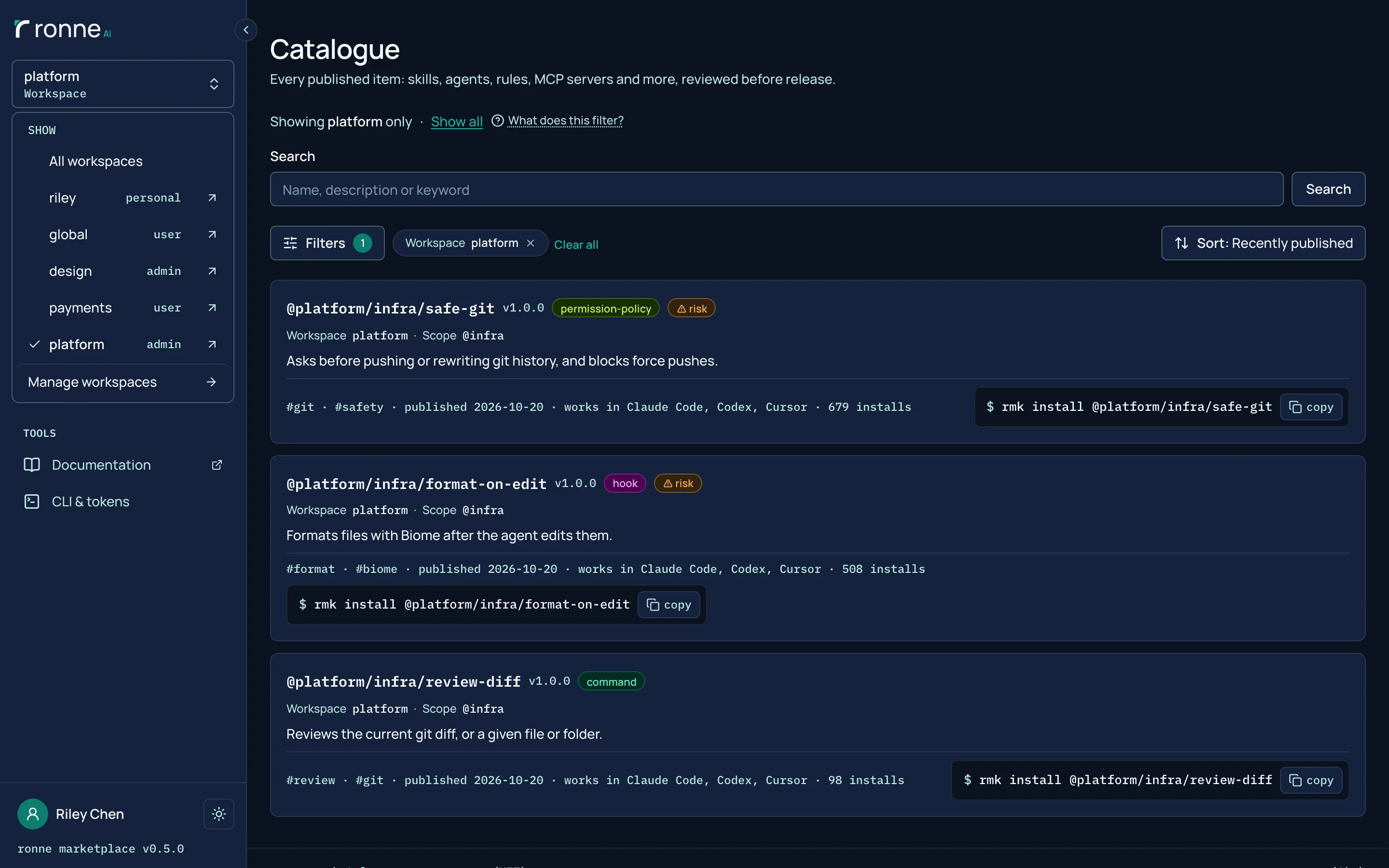
Task: Copy the format-on-edit install command
Action: pos(668,605)
